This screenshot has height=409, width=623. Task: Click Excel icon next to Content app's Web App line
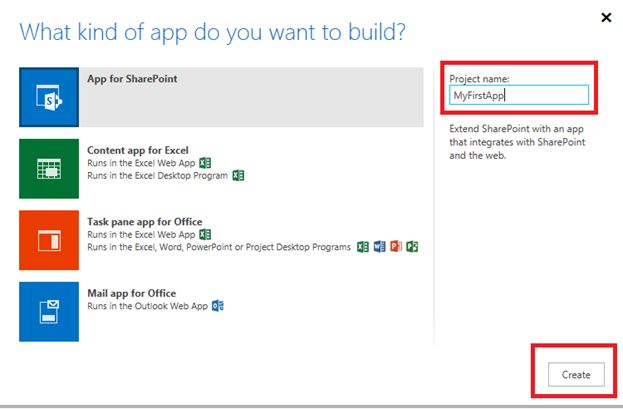(205, 162)
